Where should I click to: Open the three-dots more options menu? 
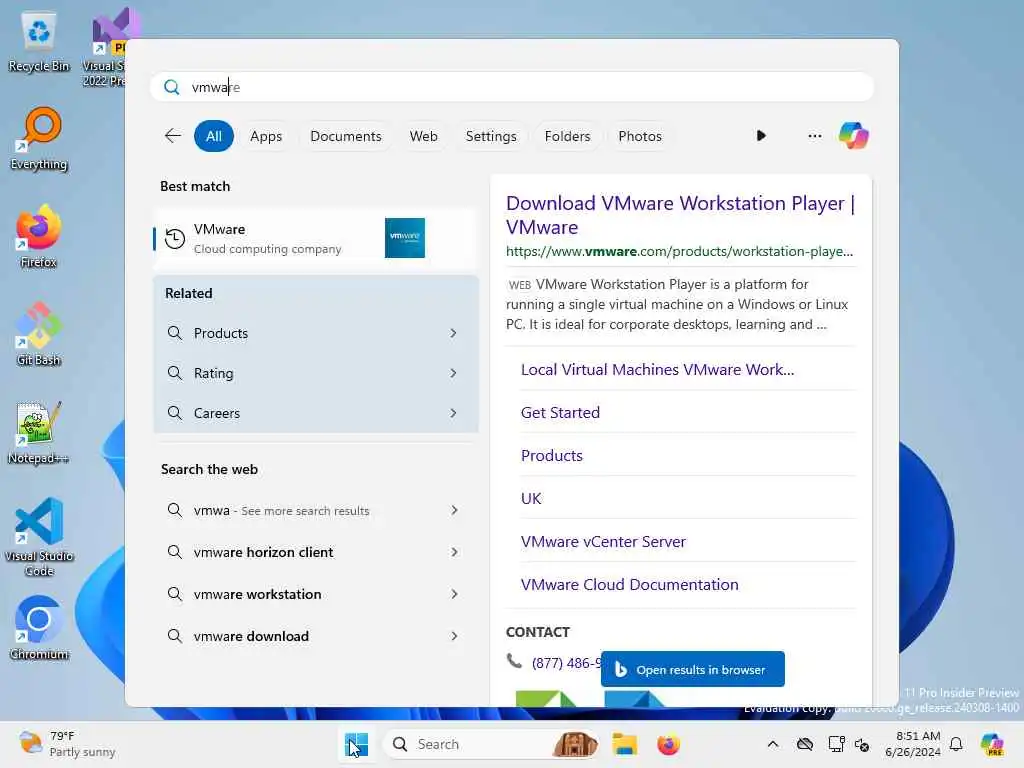pyautogui.click(x=814, y=136)
